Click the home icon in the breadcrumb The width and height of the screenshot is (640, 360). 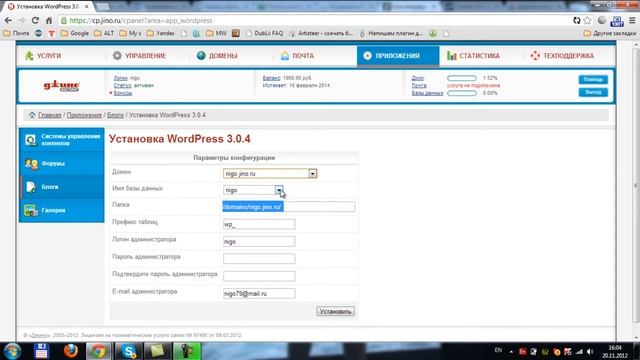coord(32,115)
